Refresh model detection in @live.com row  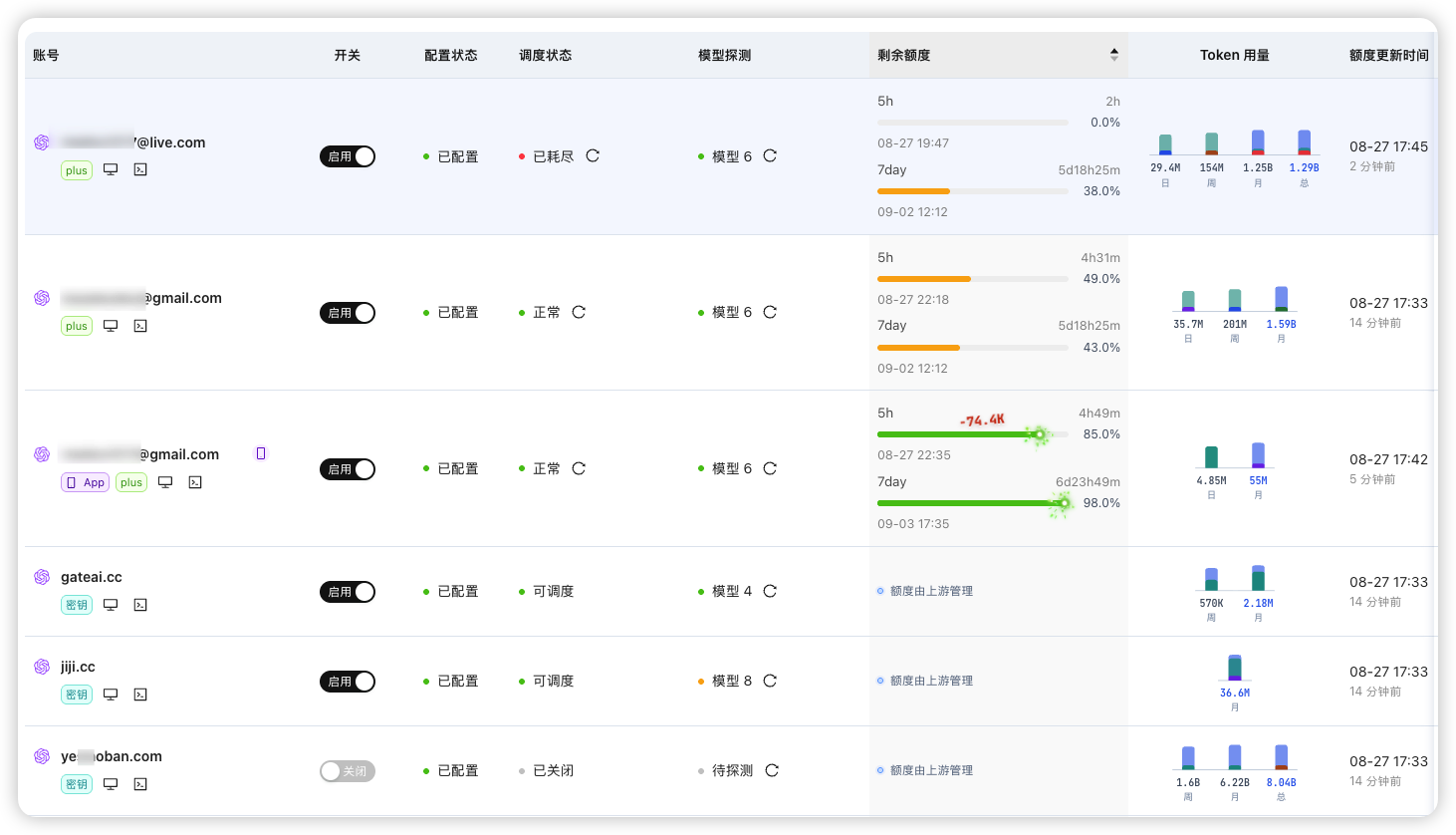770,155
